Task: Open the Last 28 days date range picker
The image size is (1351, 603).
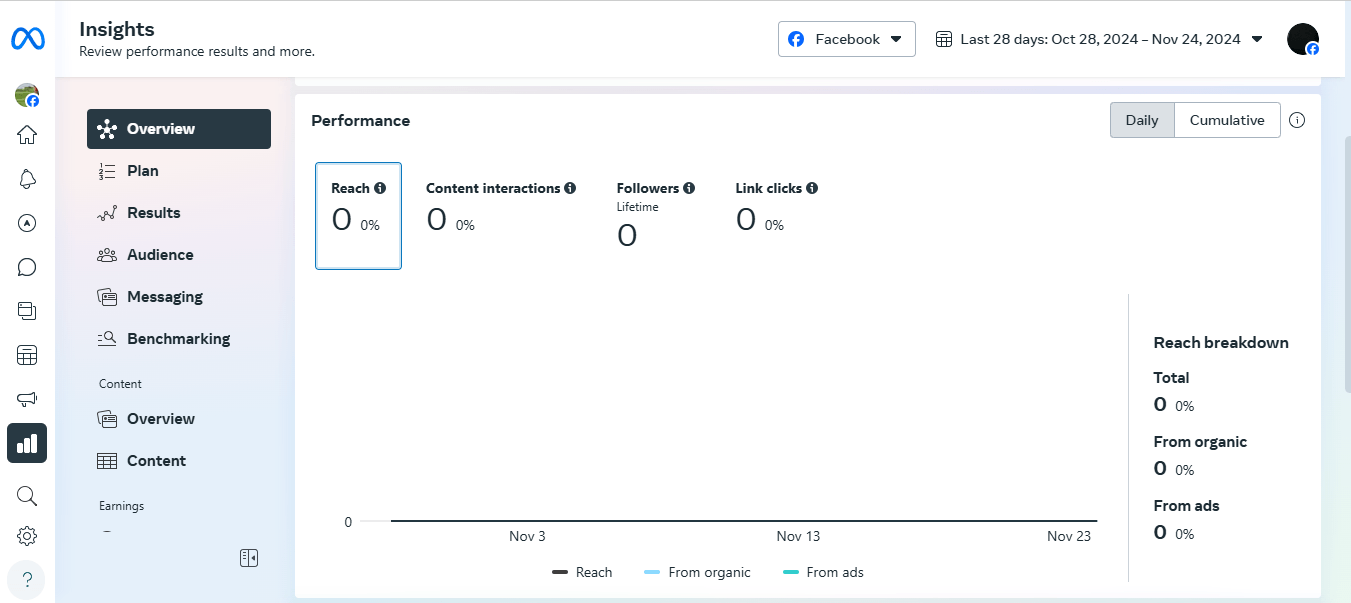Action: (x=1099, y=39)
